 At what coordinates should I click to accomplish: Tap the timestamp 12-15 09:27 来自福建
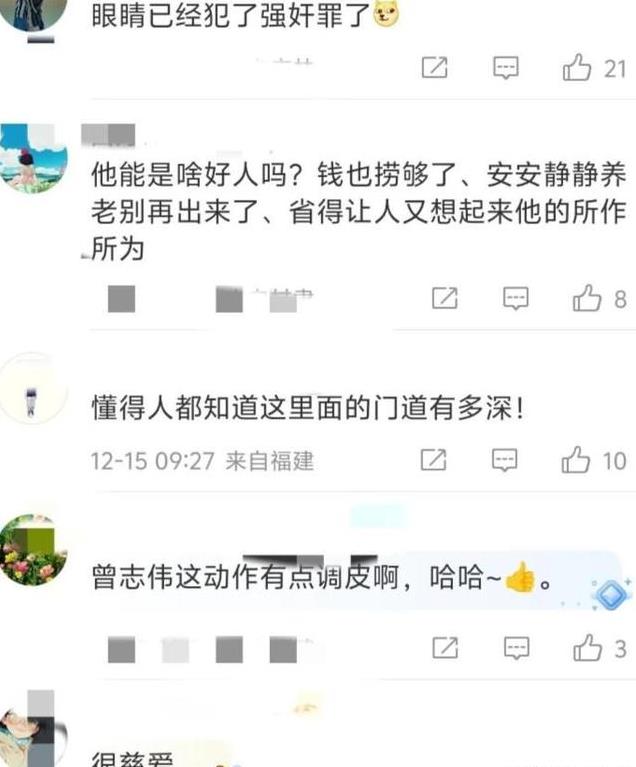pos(202,461)
